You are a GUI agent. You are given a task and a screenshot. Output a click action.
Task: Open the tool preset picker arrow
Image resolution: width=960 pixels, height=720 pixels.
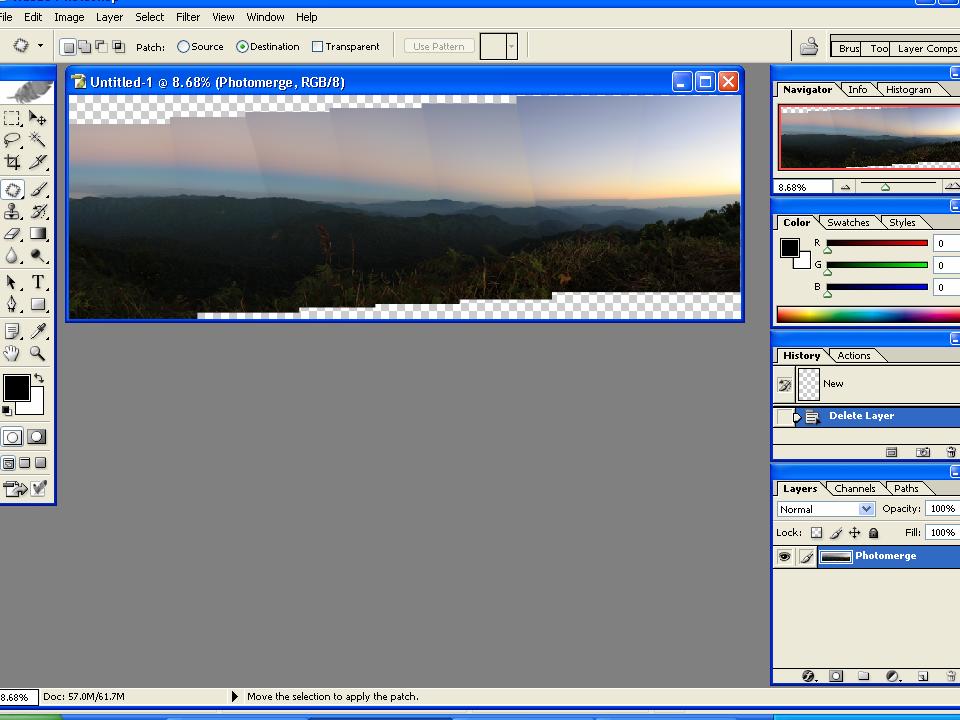click(40, 46)
